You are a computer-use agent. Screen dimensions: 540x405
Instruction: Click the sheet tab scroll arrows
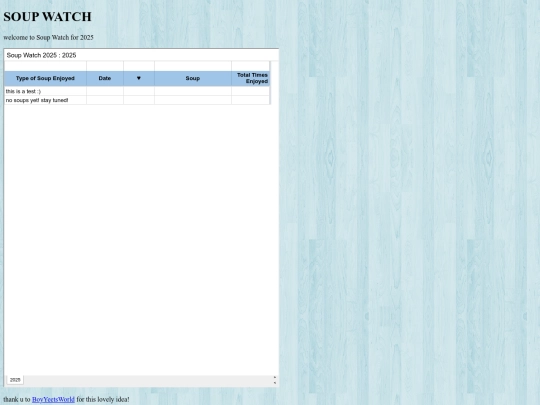pos(274,380)
